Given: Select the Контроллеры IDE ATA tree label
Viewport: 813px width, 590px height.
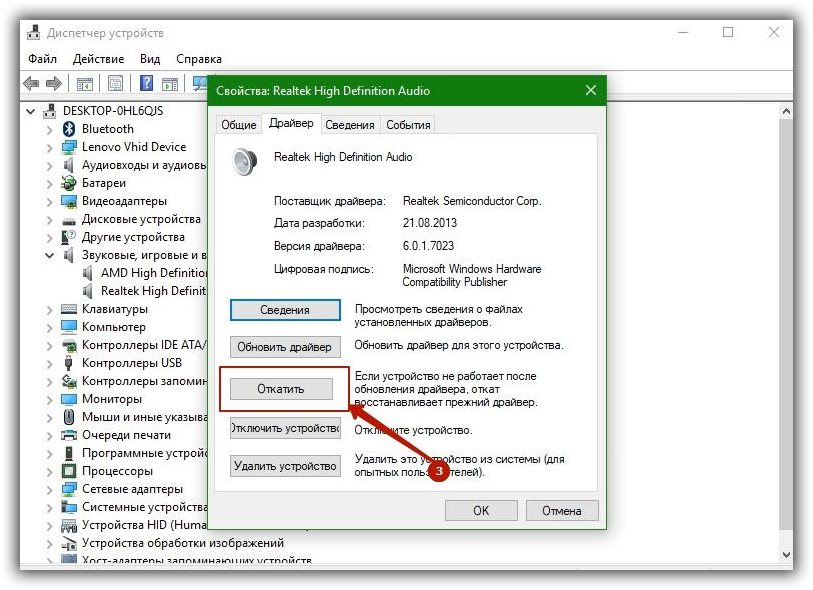Looking at the screenshot, I should 144,345.
